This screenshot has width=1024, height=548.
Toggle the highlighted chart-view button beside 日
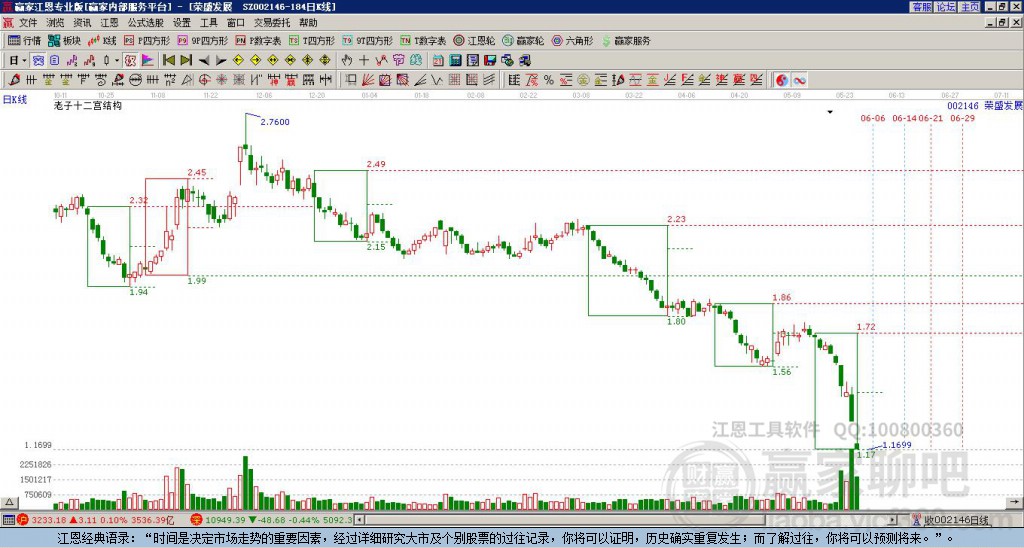pos(39,61)
